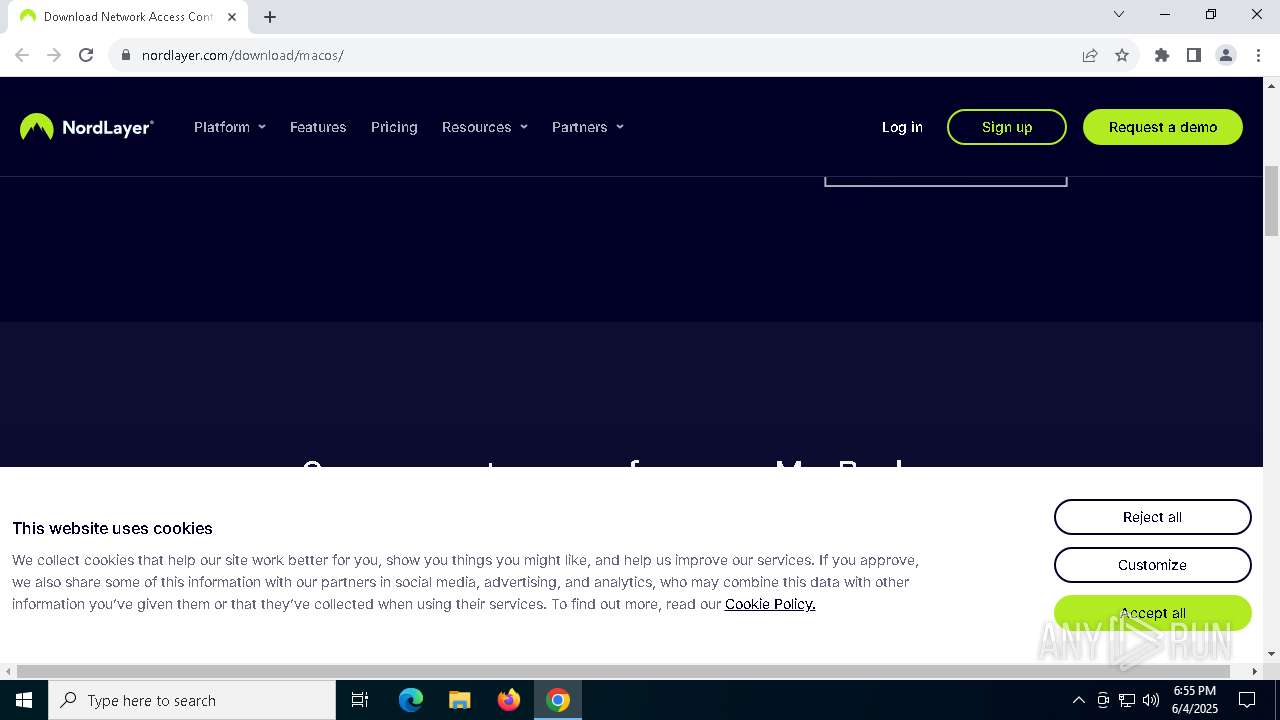The image size is (1280, 720).
Task: Open the taskbar clock showing 6:55 PM
Action: pyautogui.click(x=1195, y=700)
